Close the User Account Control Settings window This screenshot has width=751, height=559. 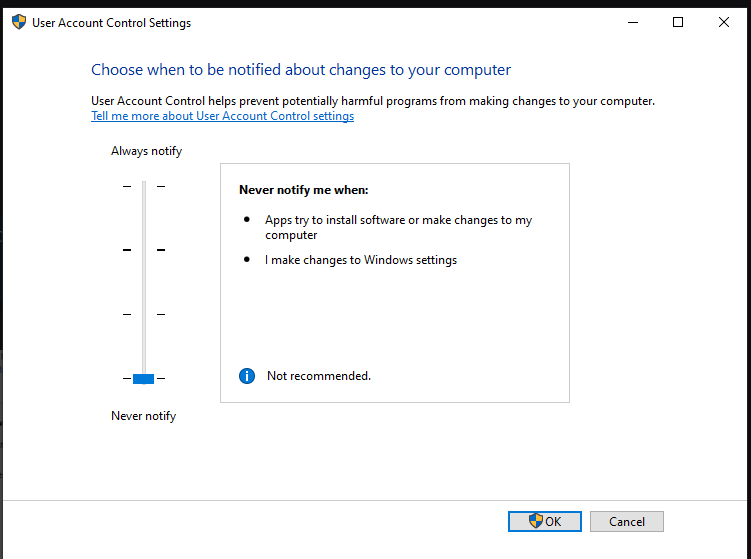[724, 22]
